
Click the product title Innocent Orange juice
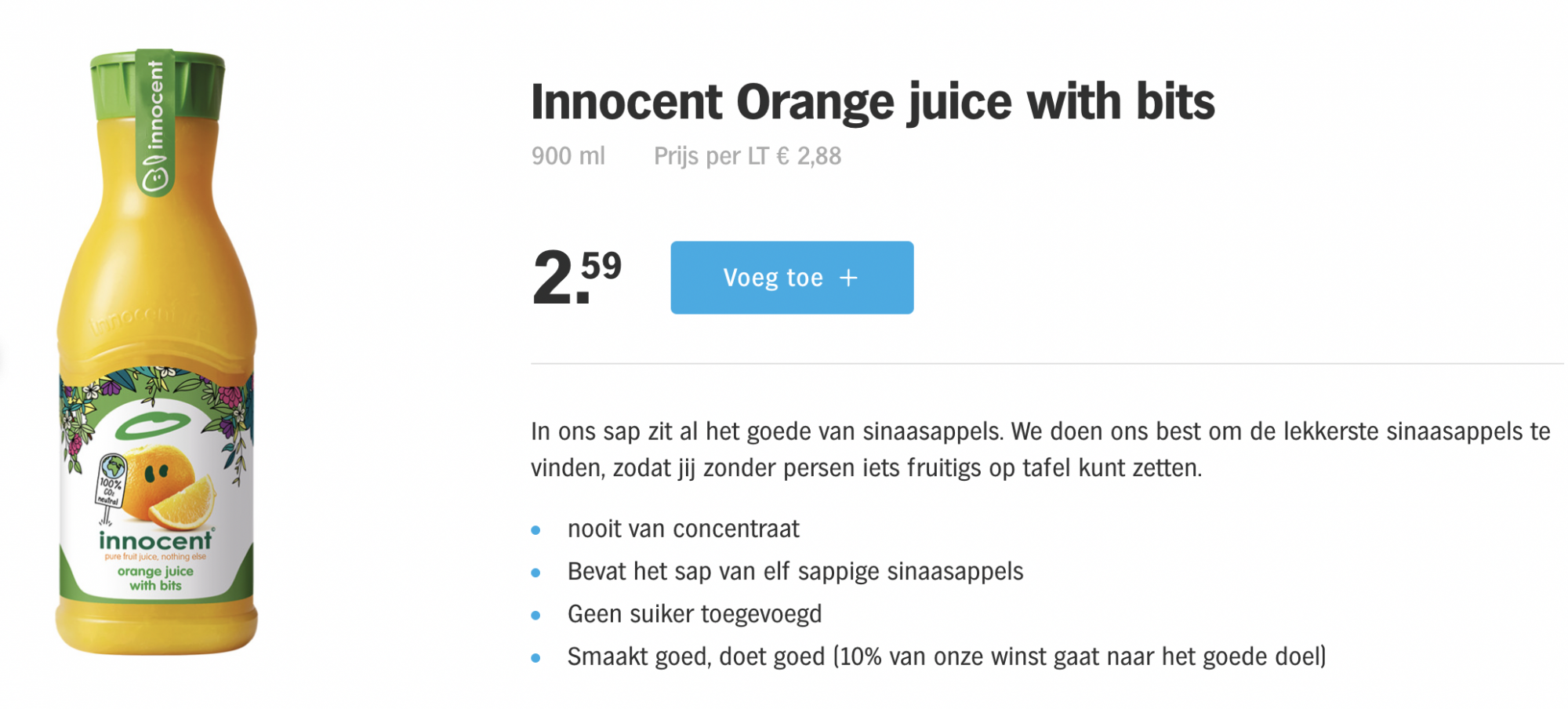(x=872, y=102)
